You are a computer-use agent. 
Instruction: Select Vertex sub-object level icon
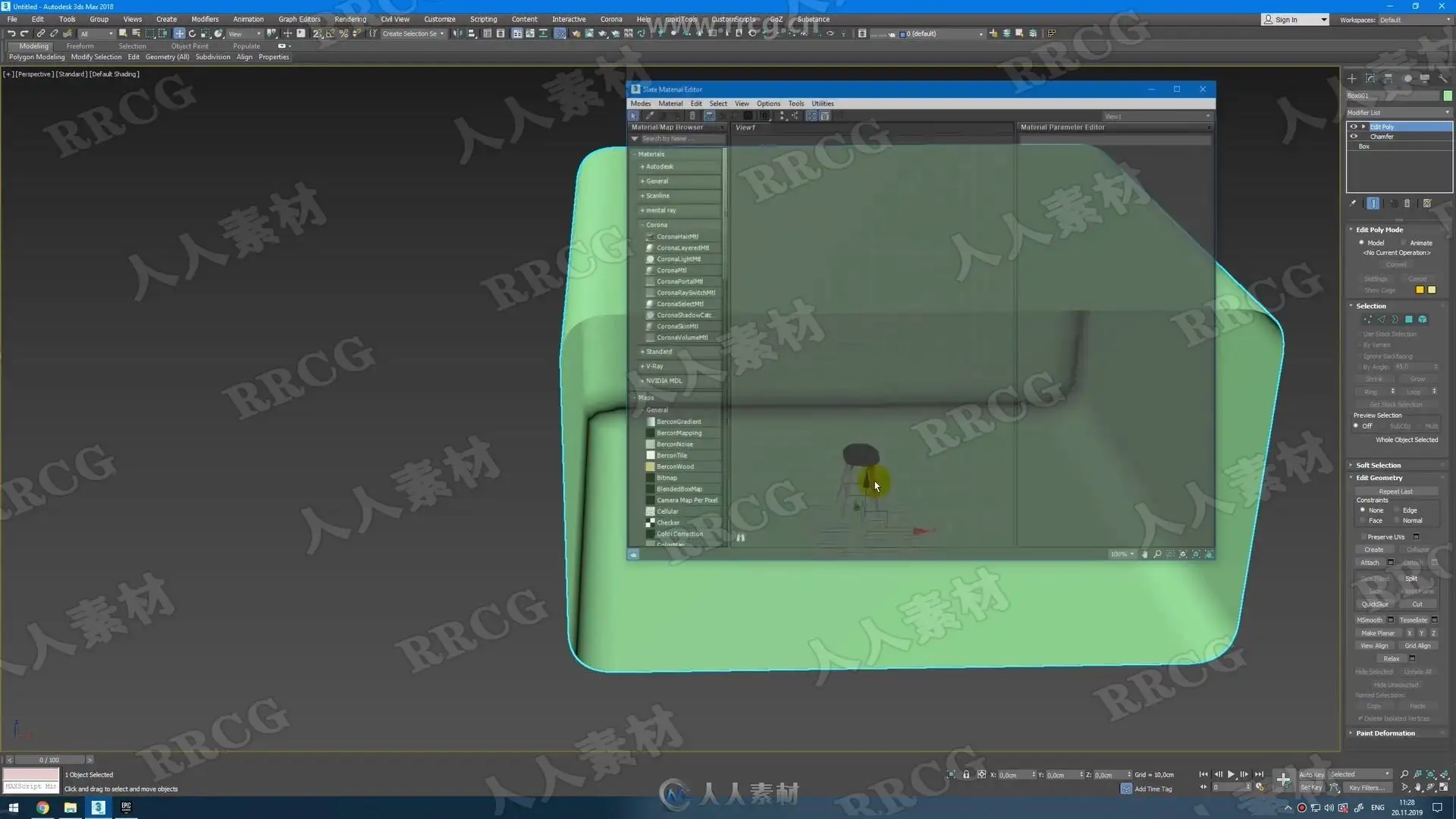click(x=1367, y=319)
